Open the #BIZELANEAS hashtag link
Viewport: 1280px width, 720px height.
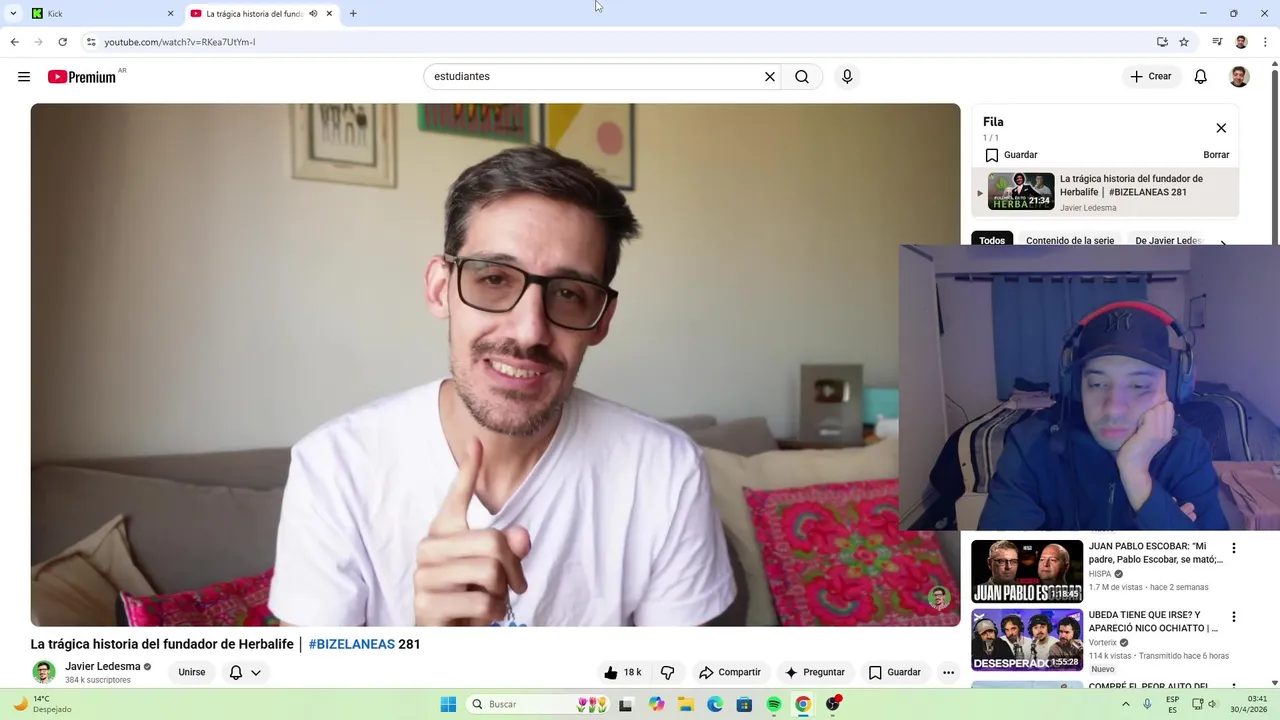pyautogui.click(x=352, y=644)
